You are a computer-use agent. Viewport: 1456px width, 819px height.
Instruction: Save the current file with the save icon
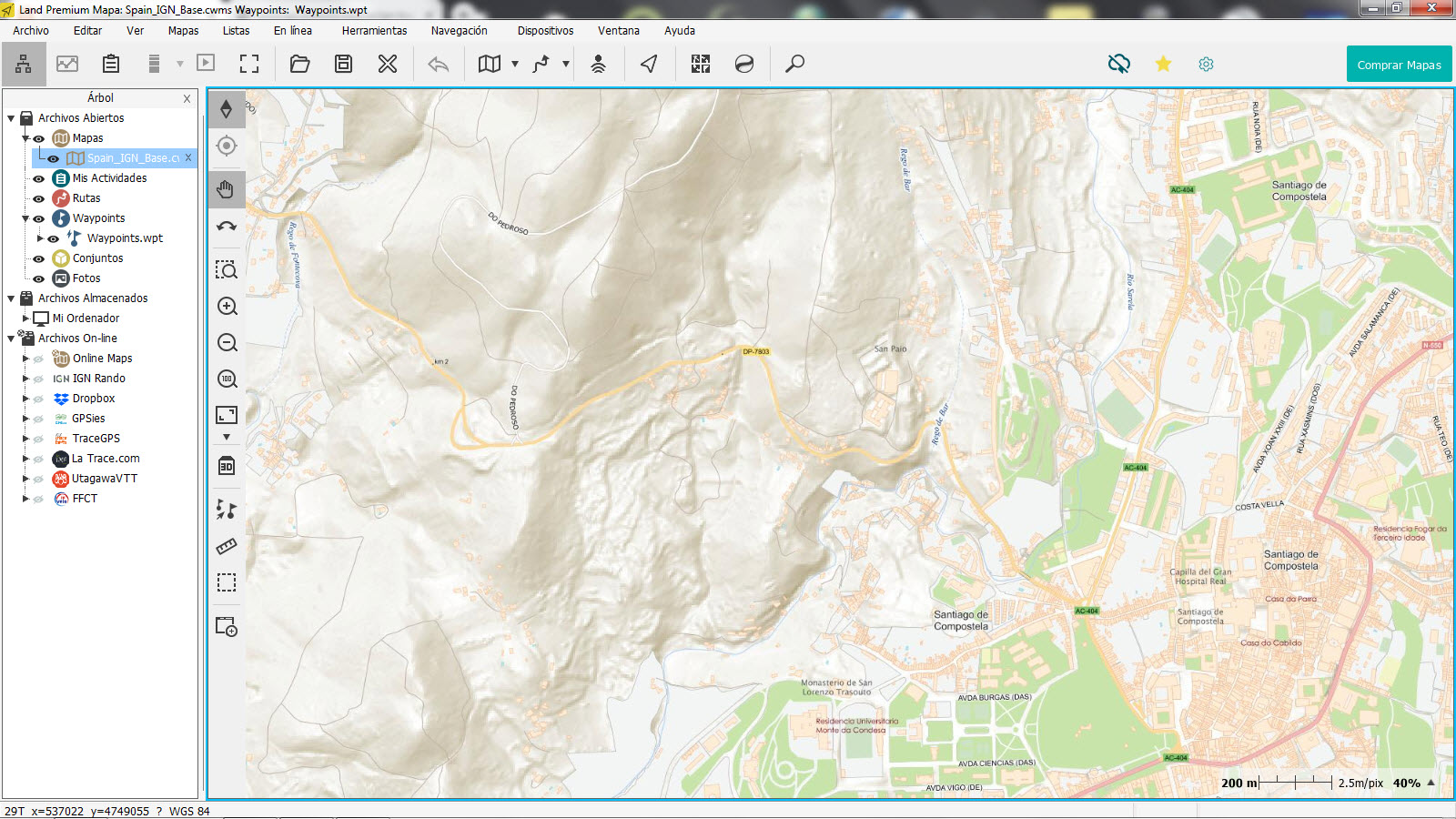(343, 64)
